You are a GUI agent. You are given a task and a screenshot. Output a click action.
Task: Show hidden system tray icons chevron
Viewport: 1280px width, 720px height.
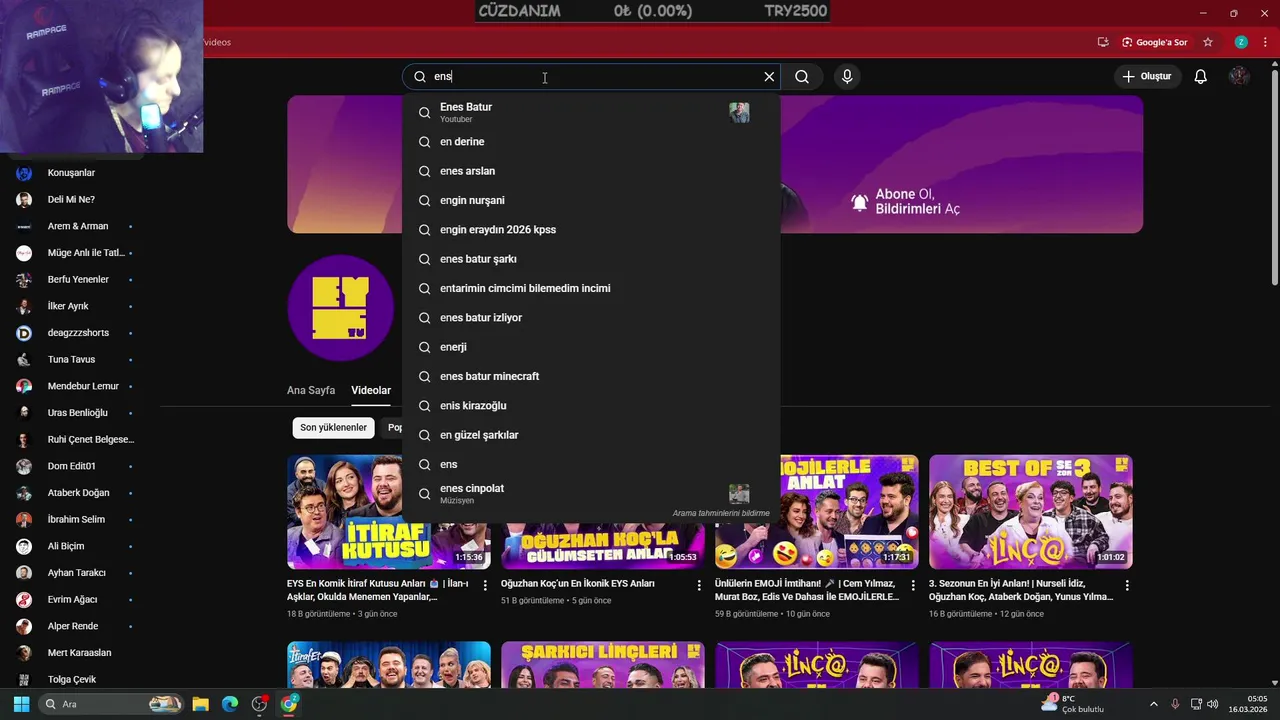pos(1153,704)
